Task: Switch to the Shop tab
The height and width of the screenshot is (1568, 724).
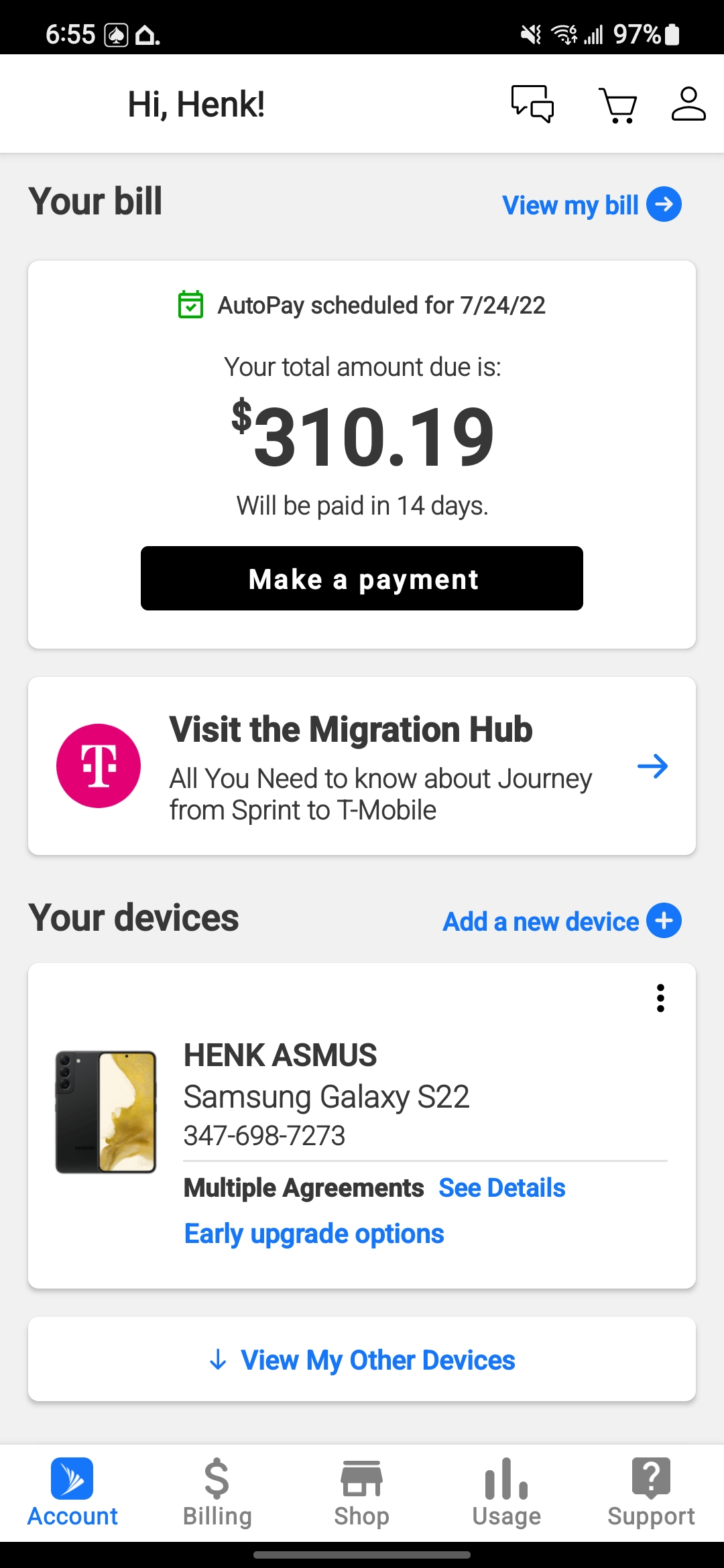Action: point(362,1492)
